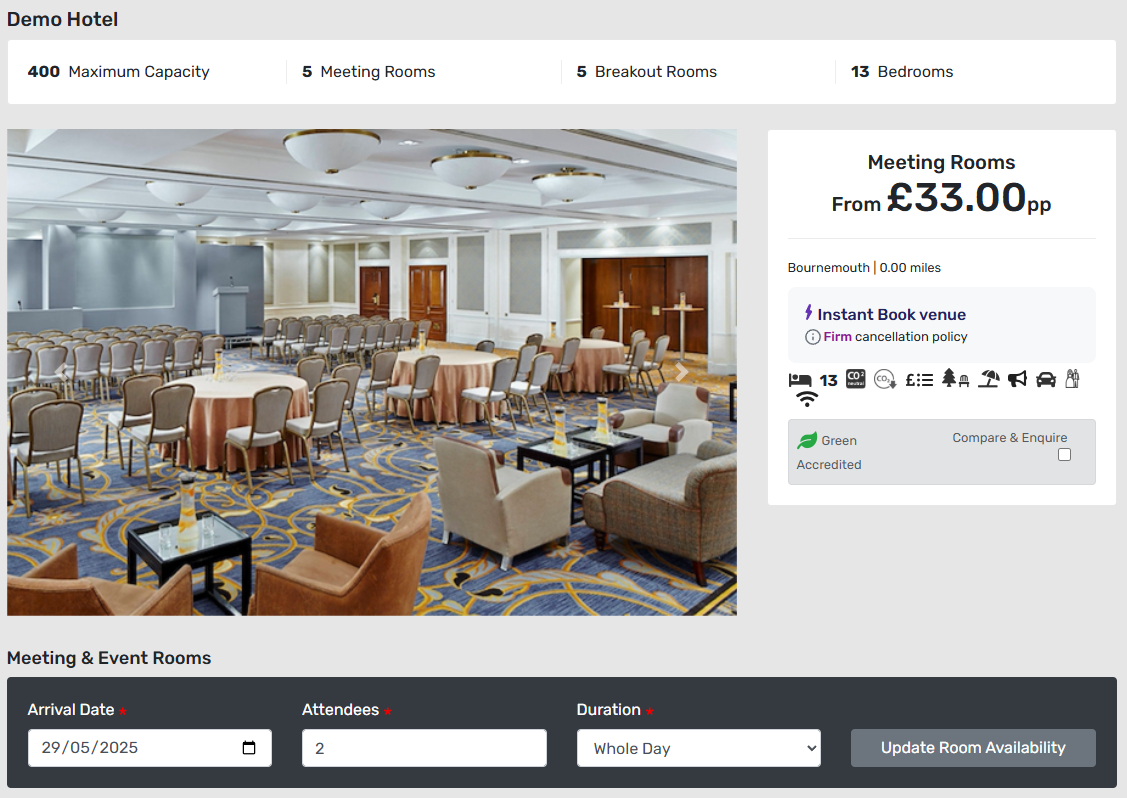Click the cancellation policy info icon
The image size is (1127, 798).
[812, 337]
